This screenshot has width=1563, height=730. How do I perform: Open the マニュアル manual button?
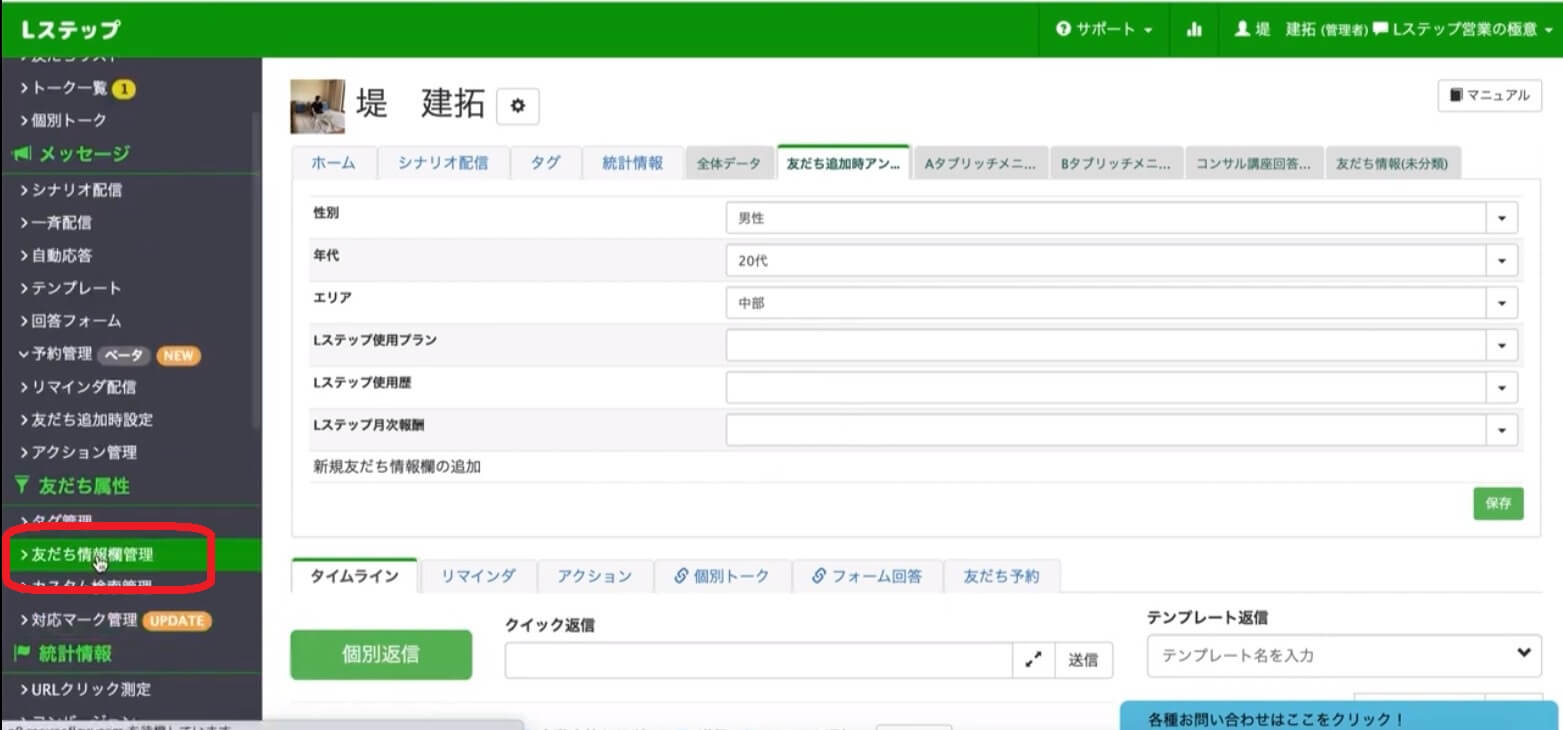click(x=1489, y=96)
